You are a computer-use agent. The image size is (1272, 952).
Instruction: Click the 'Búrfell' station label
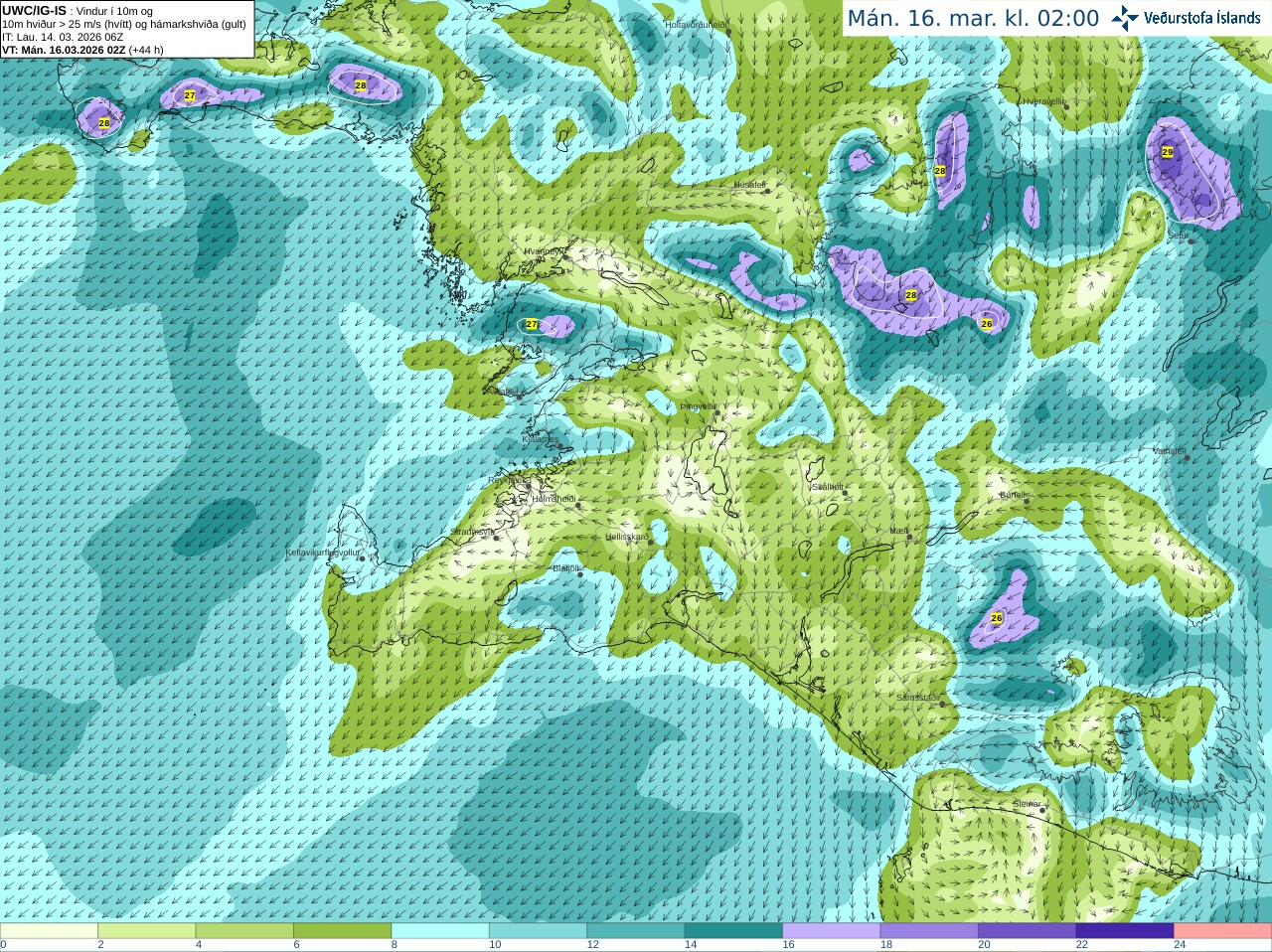coord(1012,494)
